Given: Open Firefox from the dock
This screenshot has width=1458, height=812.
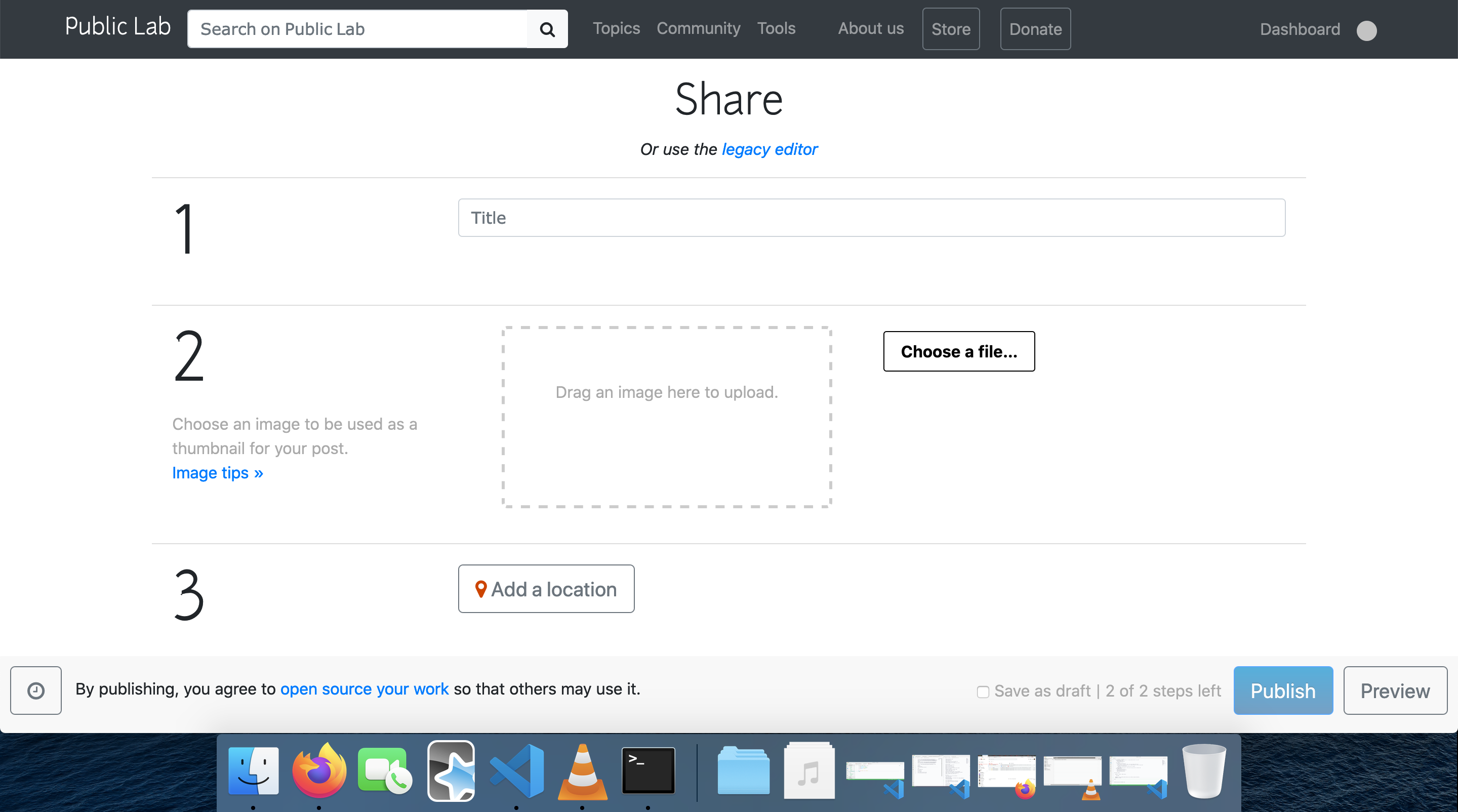Looking at the screenshot, I should (x=319, y=770).
